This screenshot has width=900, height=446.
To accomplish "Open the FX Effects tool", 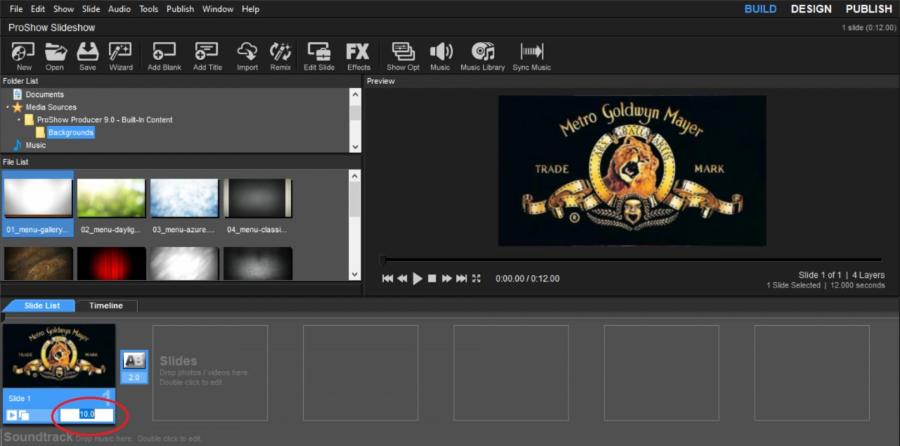I will (358, 56).
